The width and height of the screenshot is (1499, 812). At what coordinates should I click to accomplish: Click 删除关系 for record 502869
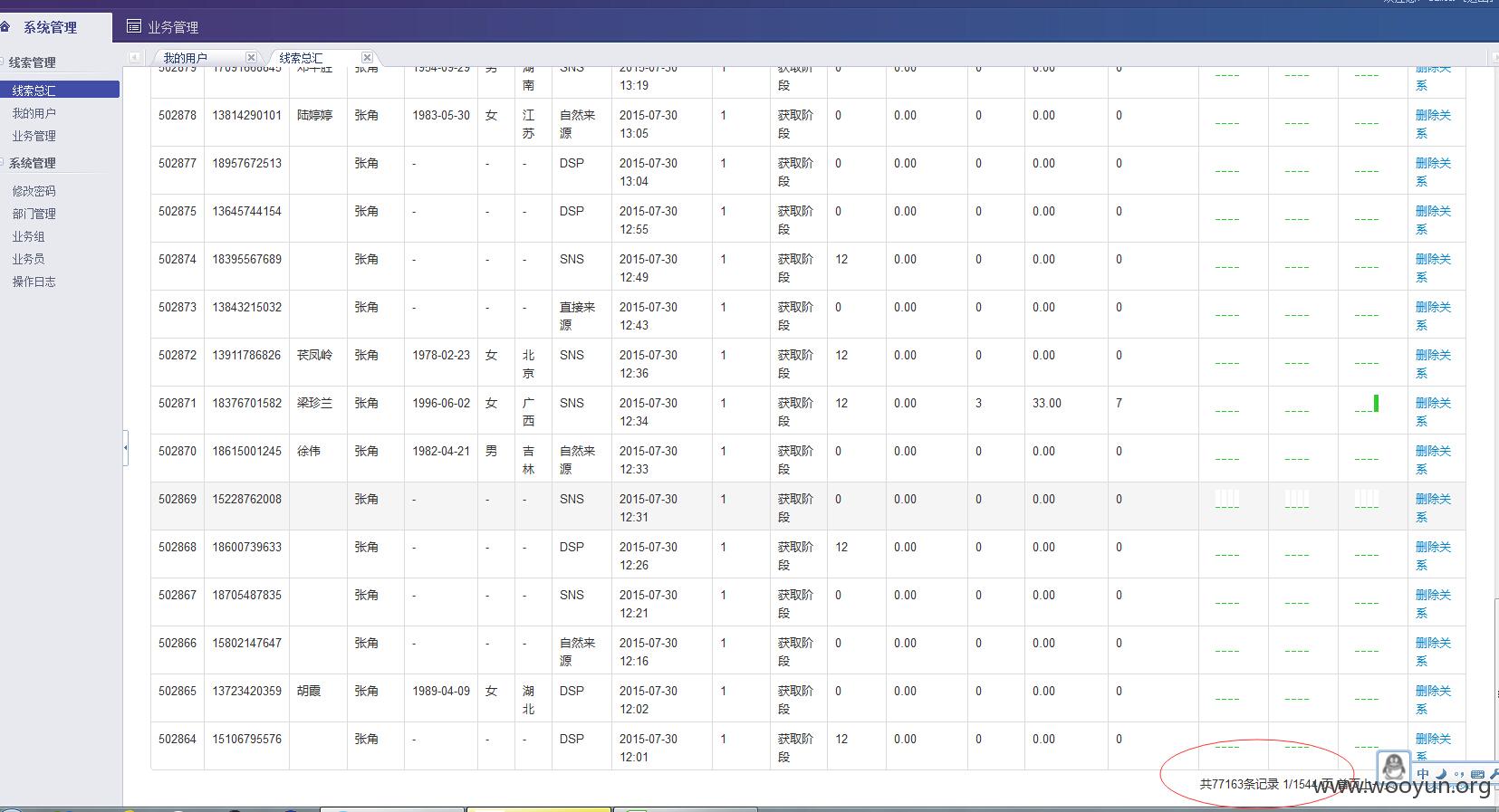click(x=1433, y=508)
